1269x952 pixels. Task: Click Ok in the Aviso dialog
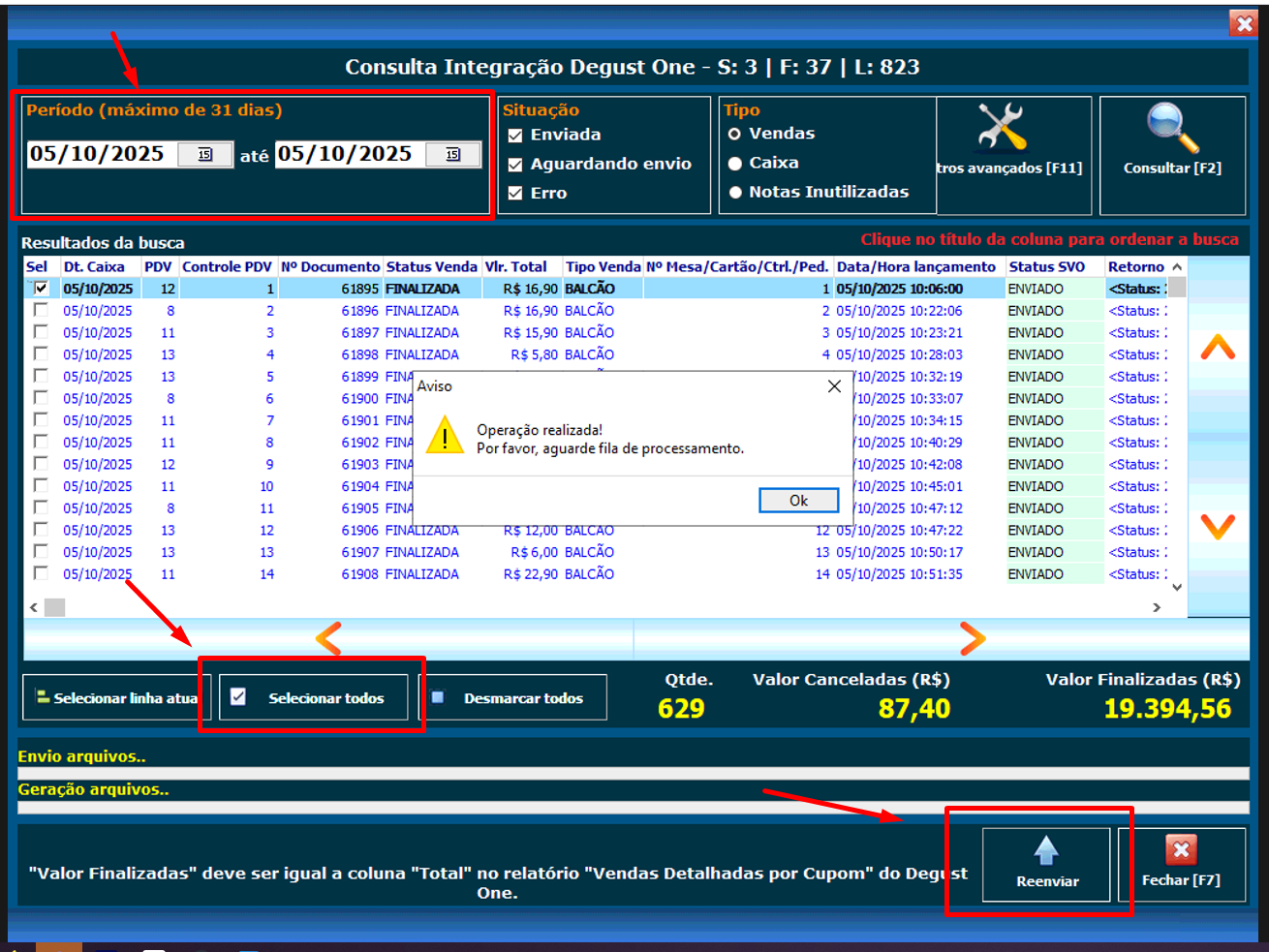pyautogui.click(x=798, y=501)
